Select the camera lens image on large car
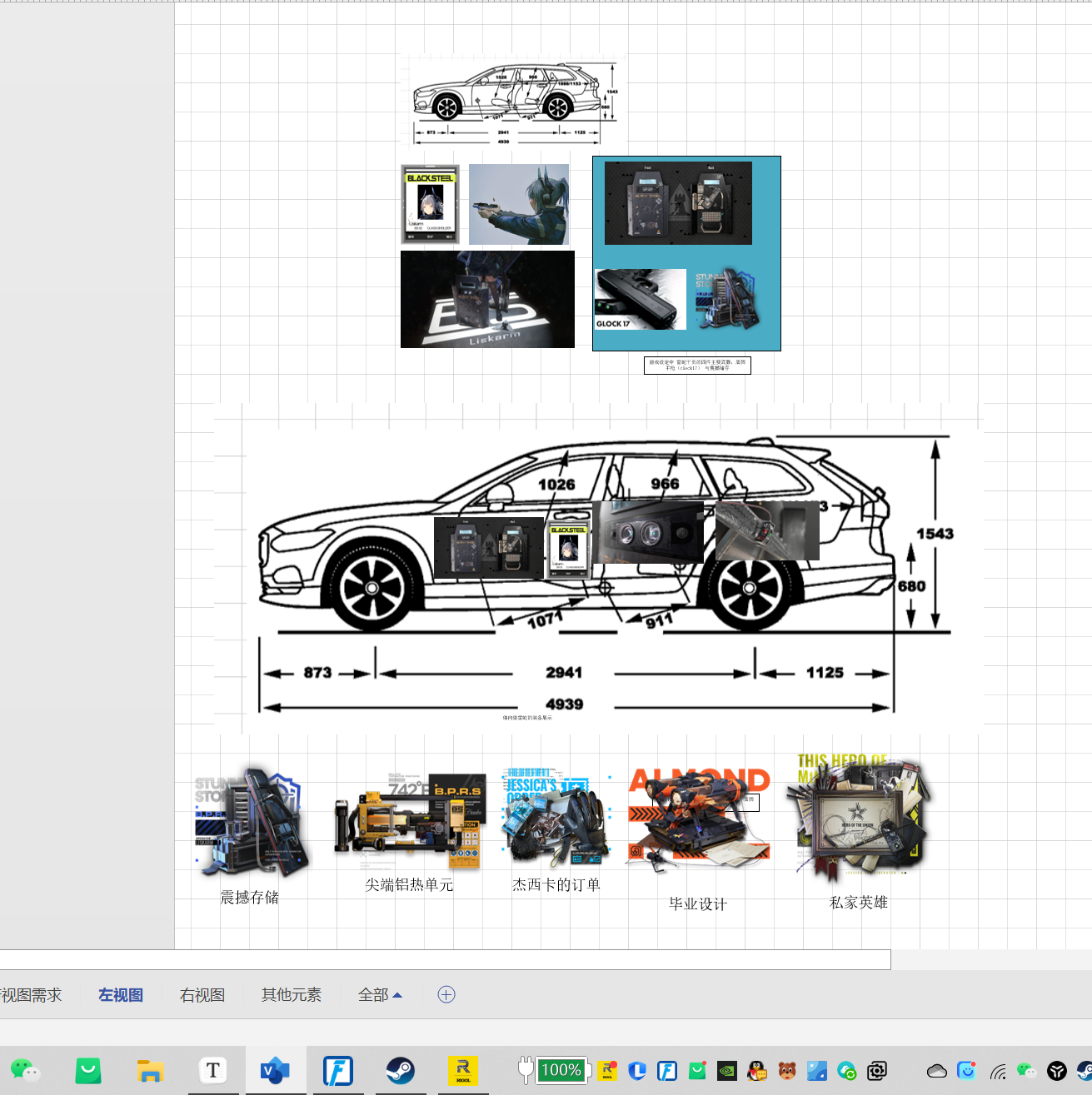1092x1095 pixels. coord(648,532)
